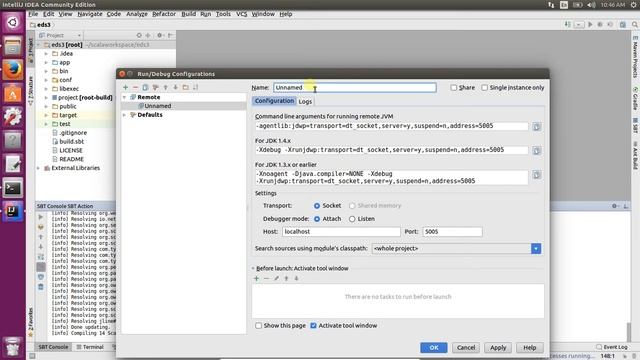Select Listen debugger mode
This screenshot has width=640, height=360.
352,219
